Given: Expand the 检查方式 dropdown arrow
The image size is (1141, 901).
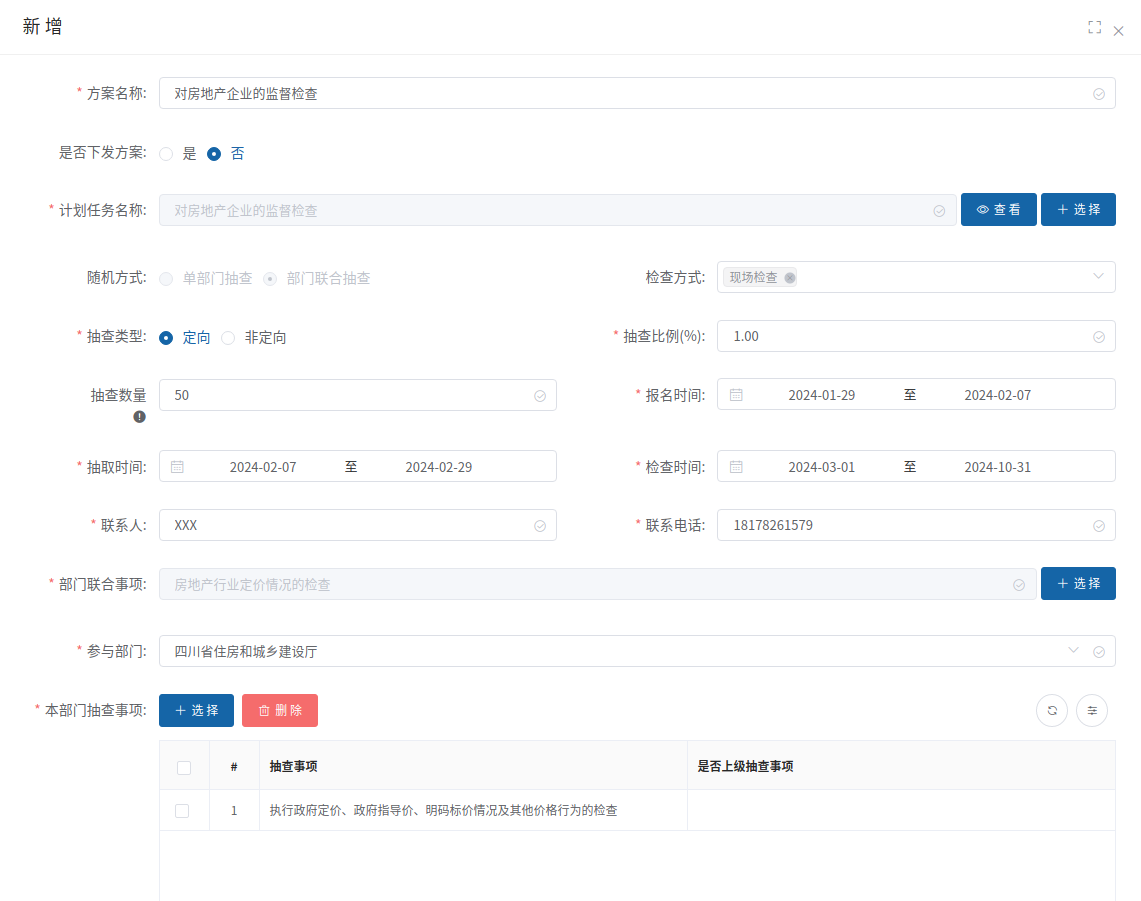Looking at the screenshot, I should [x=1098, y=277].
